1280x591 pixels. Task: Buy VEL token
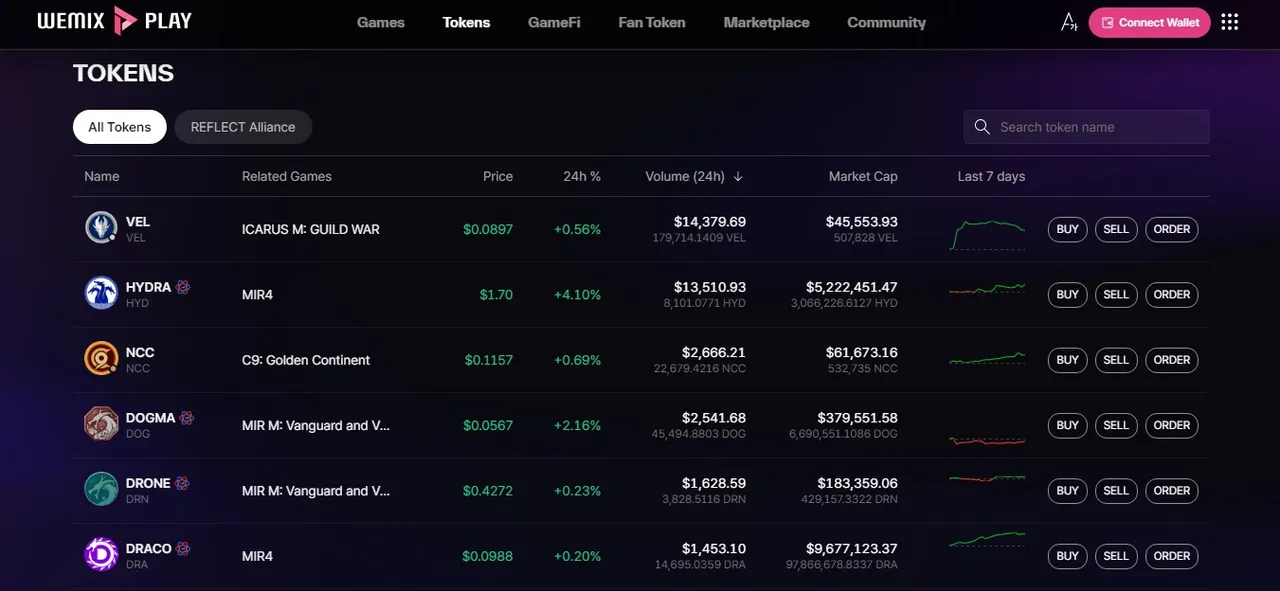tap(1068, 229)
